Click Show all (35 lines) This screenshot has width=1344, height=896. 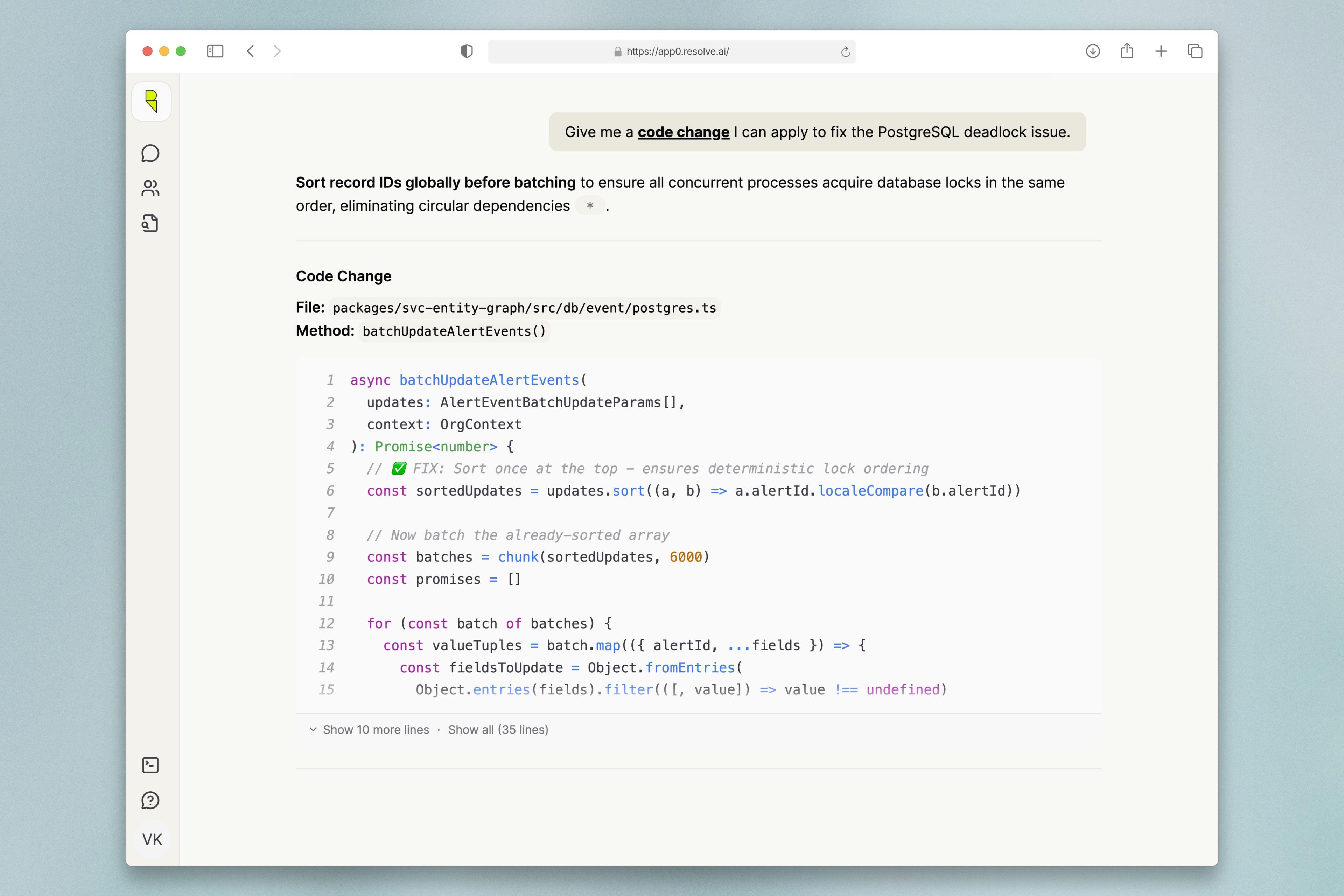tap(498, 730)
